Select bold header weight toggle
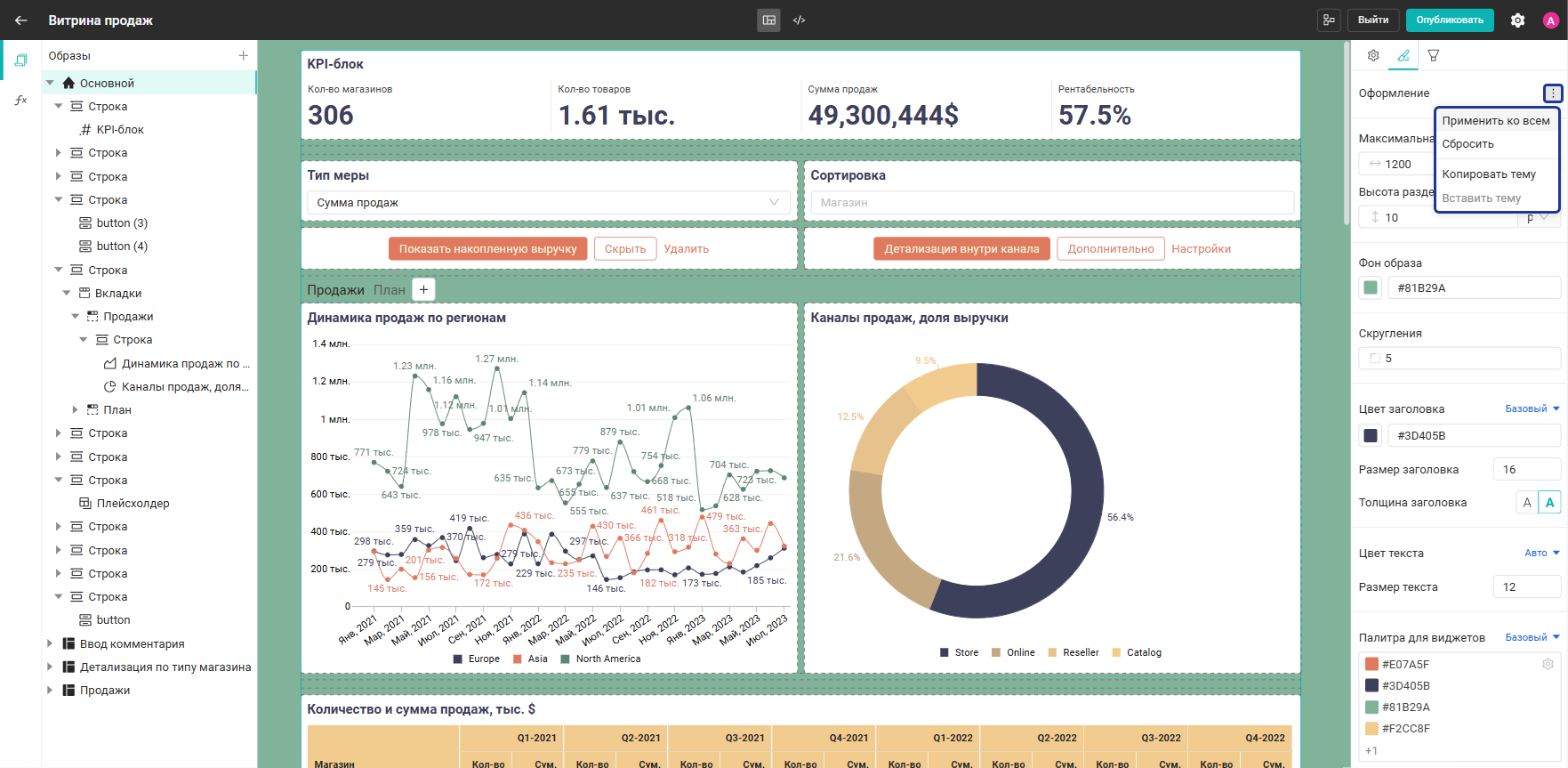Screen dimensions: 1568x768 [1549, 503]
